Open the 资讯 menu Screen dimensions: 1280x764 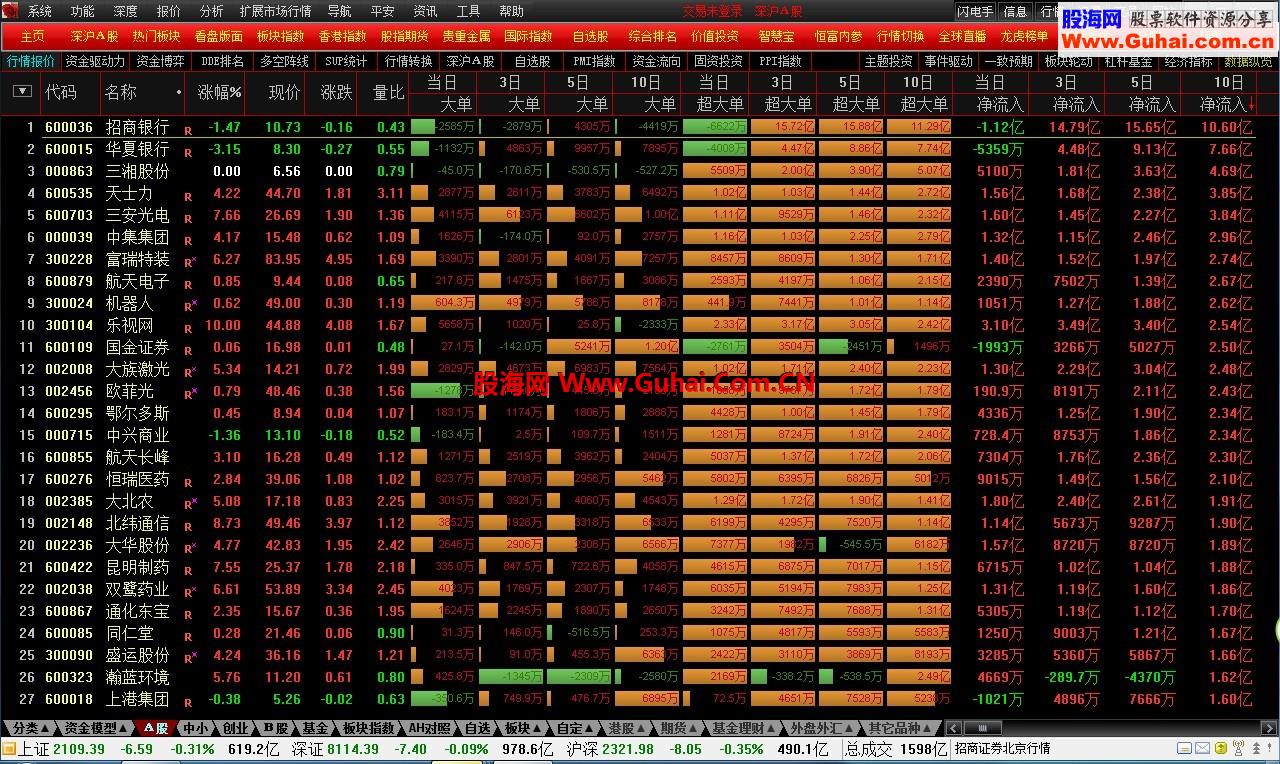425,12
